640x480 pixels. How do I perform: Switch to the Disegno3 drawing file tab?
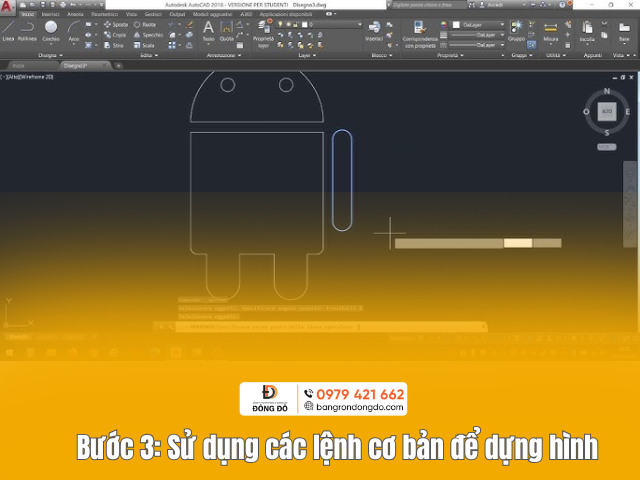[x=85, y=66]
